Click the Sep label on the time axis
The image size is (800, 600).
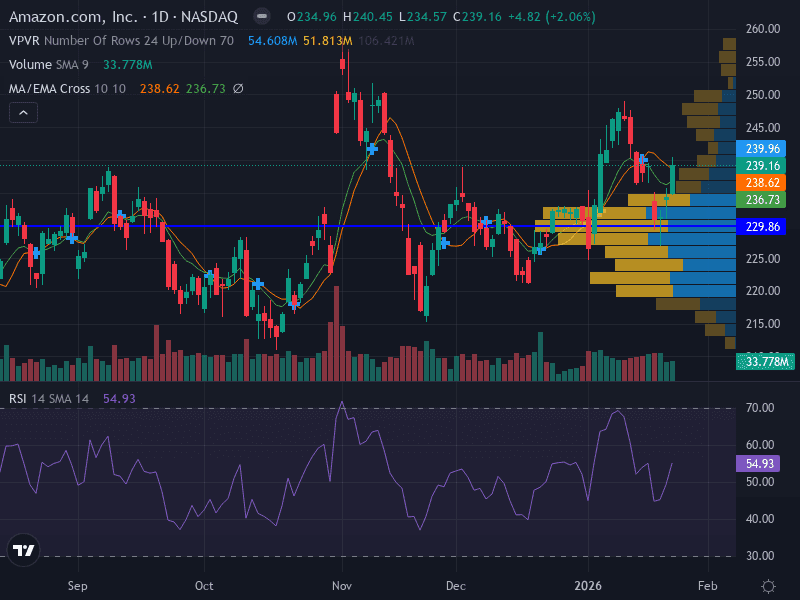pyautogui.click(x=78, y=586)
